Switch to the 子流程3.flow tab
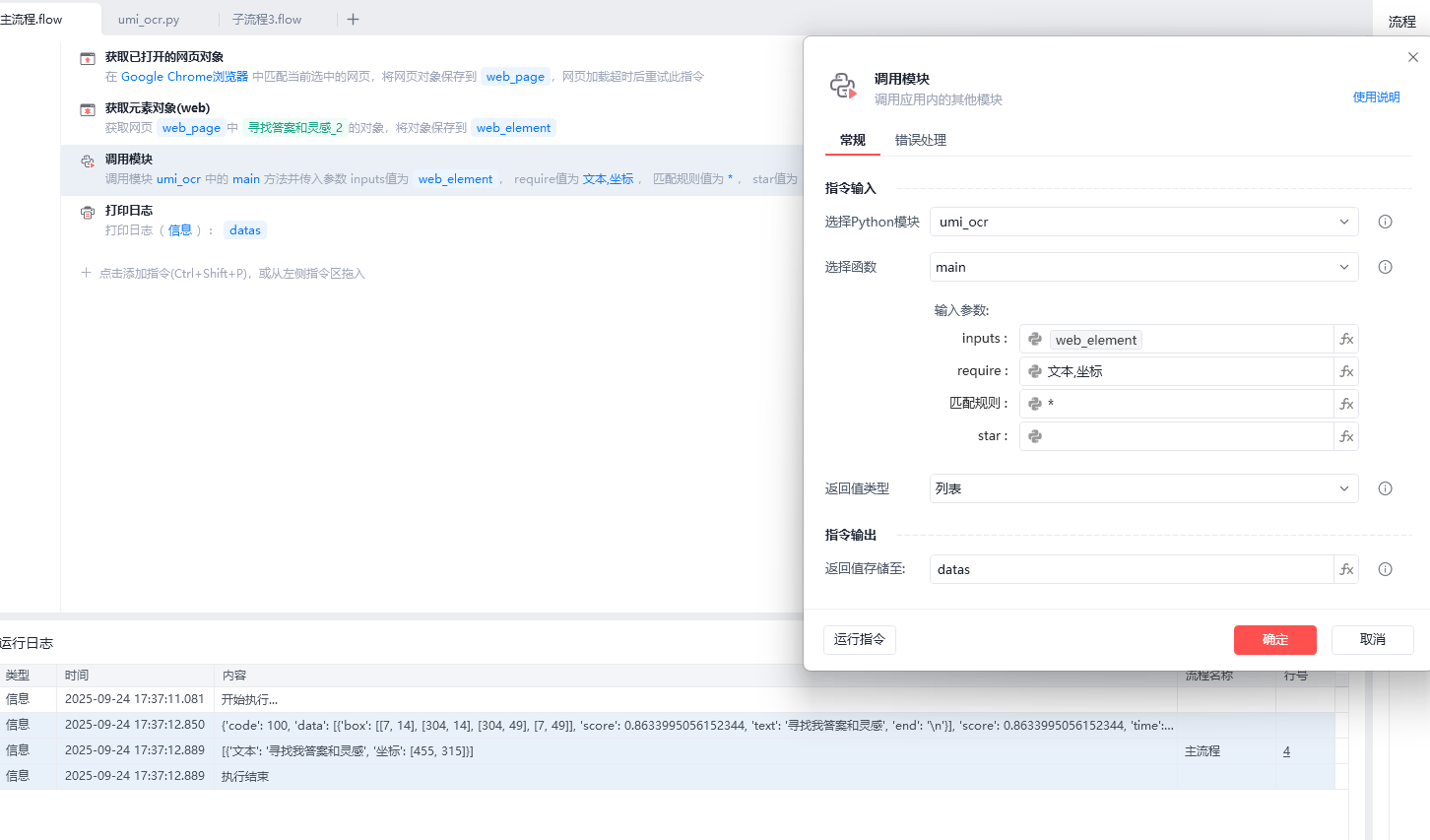This screenshot has height=840, width=1430. [x=267, y=19]
